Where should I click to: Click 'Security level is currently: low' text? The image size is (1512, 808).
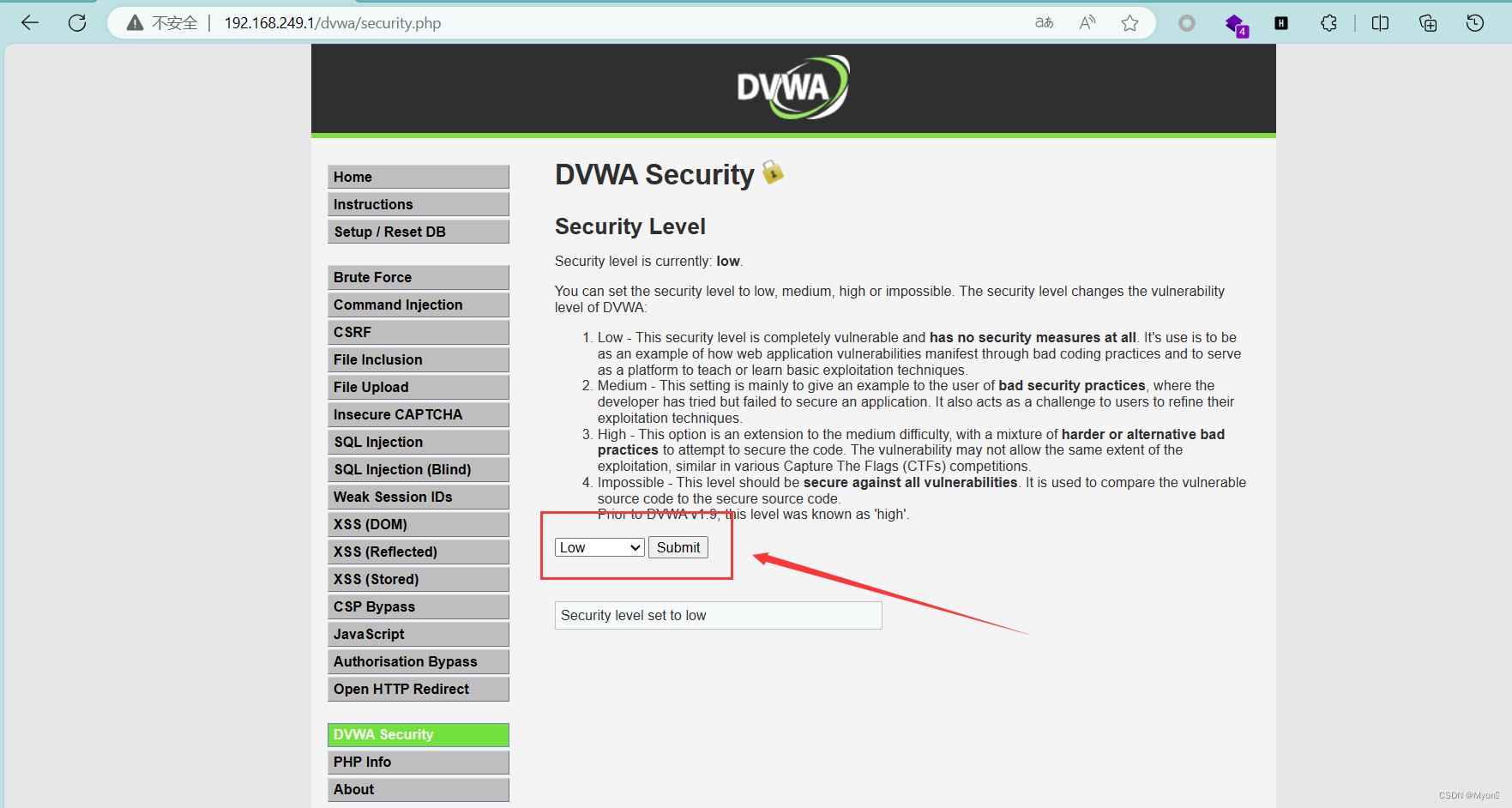tap(648, 261)
